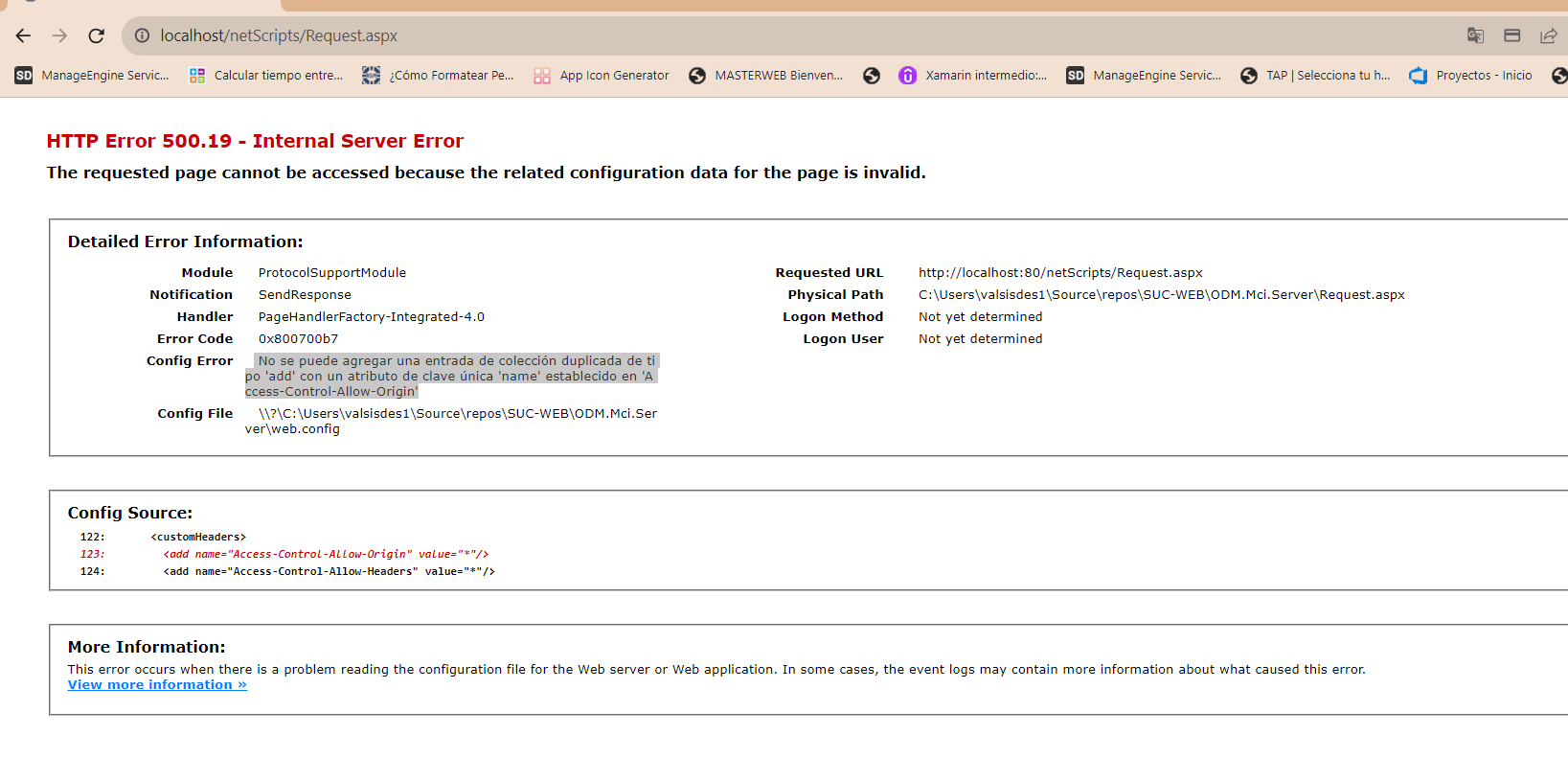
Task: Go back with the browser back arrow
Action: [23, 35]
